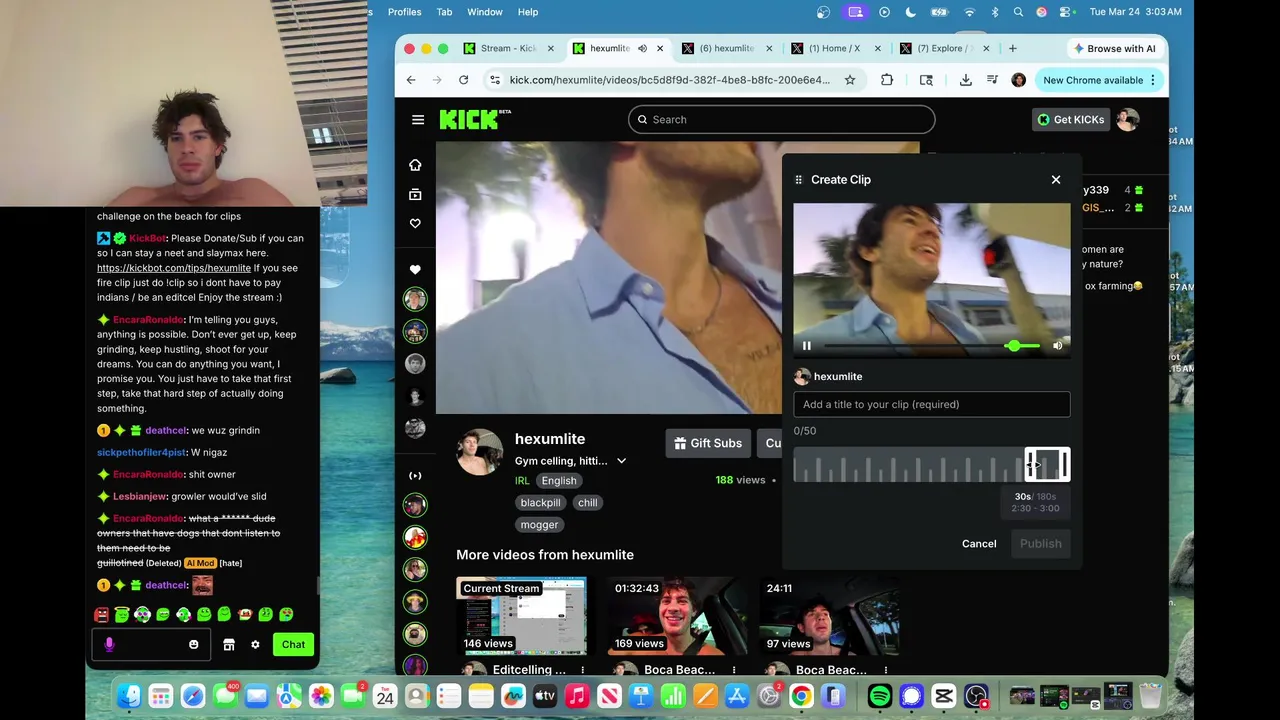Viewport: 1280px width, 720px height.
Task: Open the Kick hamburger menu
Action: (x=418, y=120)
